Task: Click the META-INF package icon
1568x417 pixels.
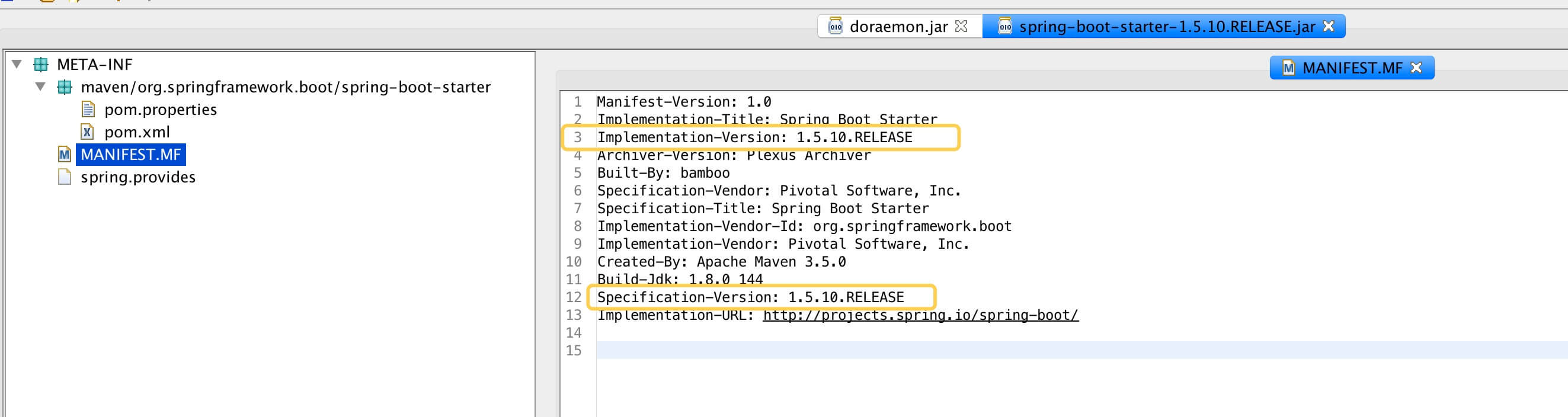Action: (x=41, y=64)
